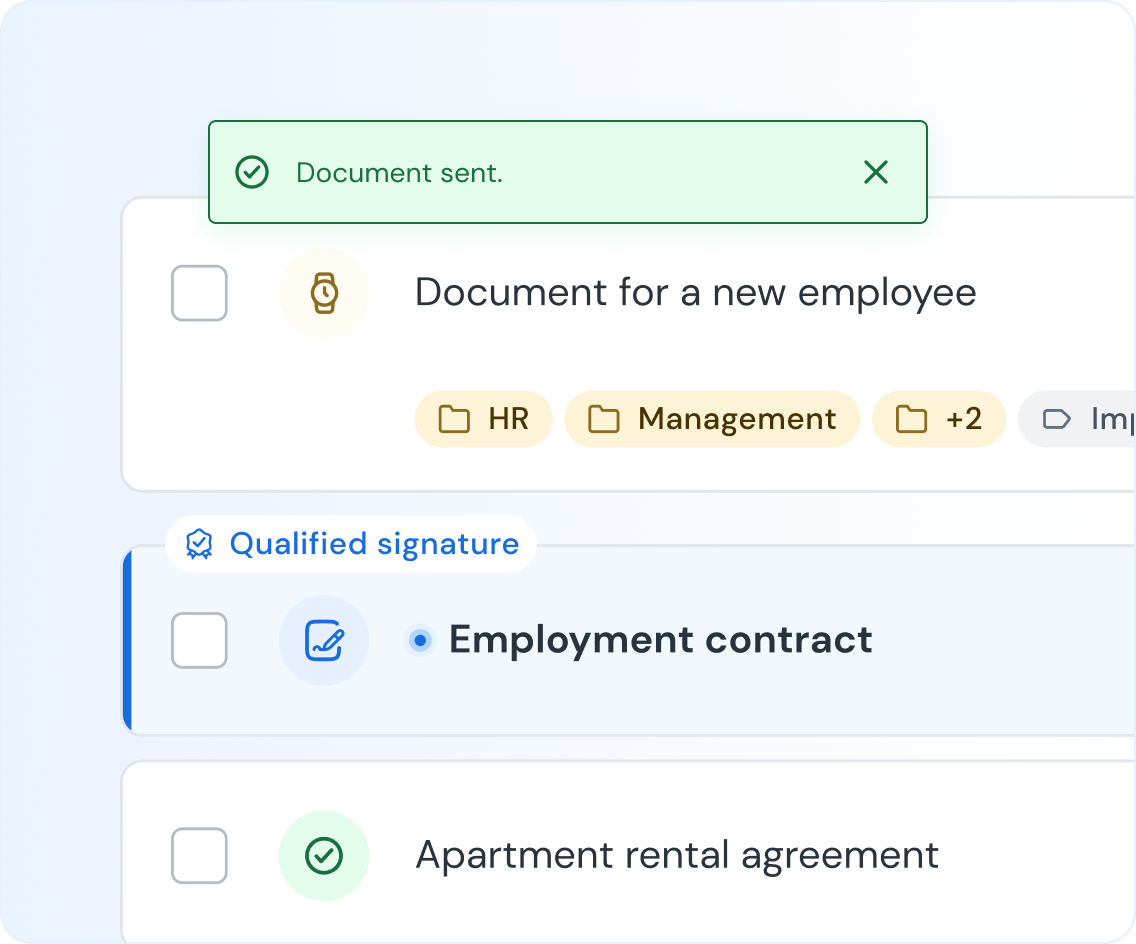Click the green completed check icon
1136x944 pixels.
[x=324, y=856]
